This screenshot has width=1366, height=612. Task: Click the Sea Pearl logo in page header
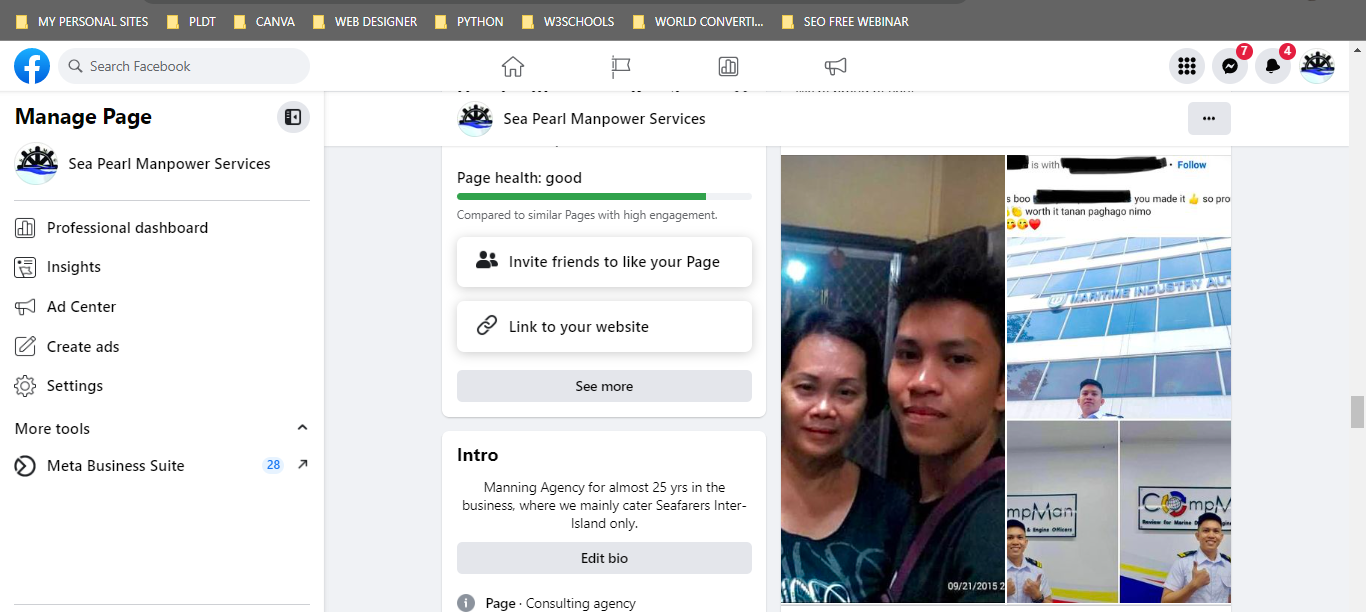(x=475, y=118)
